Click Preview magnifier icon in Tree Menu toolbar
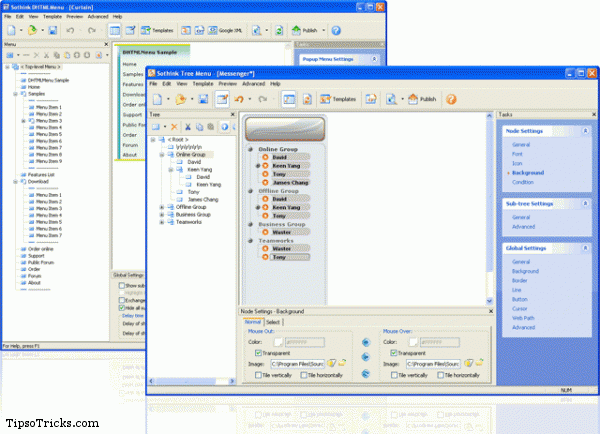The image size is (600, 434). click(391, 100)
